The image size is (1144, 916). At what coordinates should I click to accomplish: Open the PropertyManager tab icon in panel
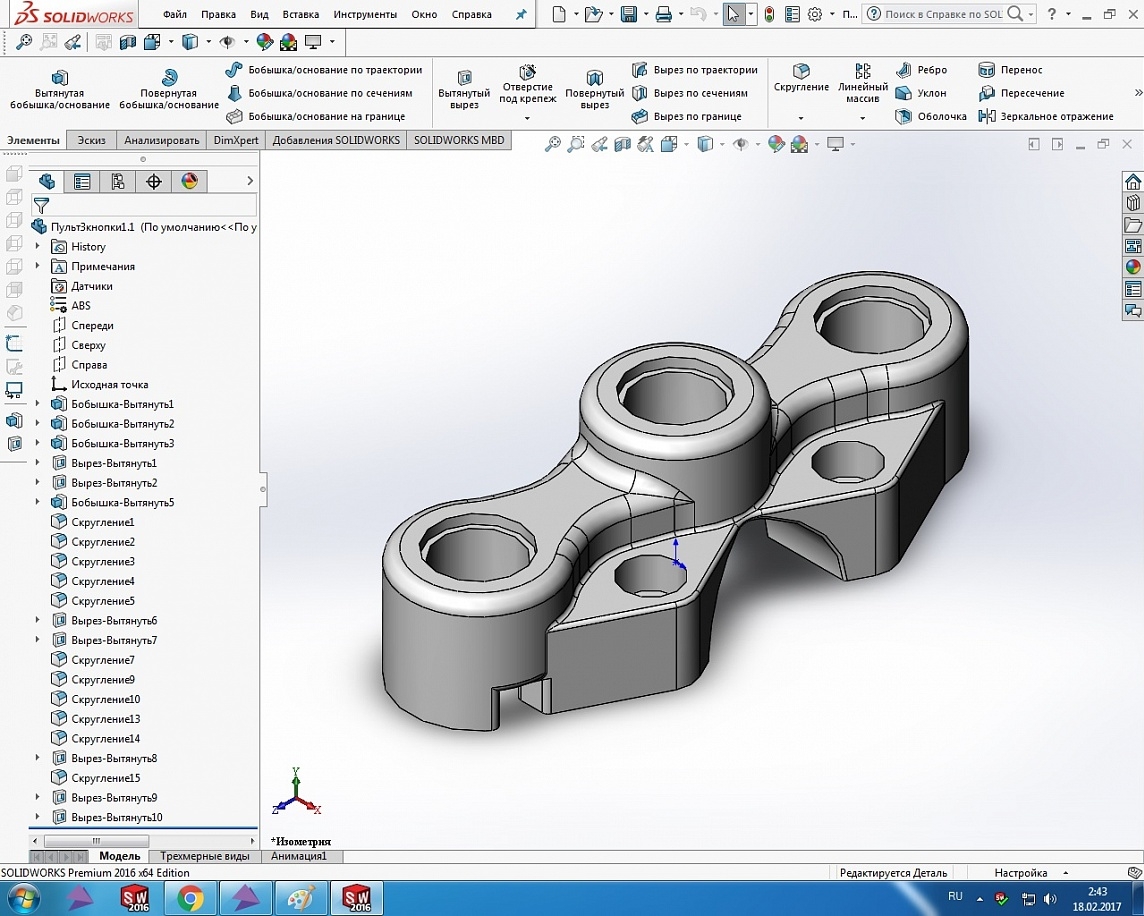[82, 181]
